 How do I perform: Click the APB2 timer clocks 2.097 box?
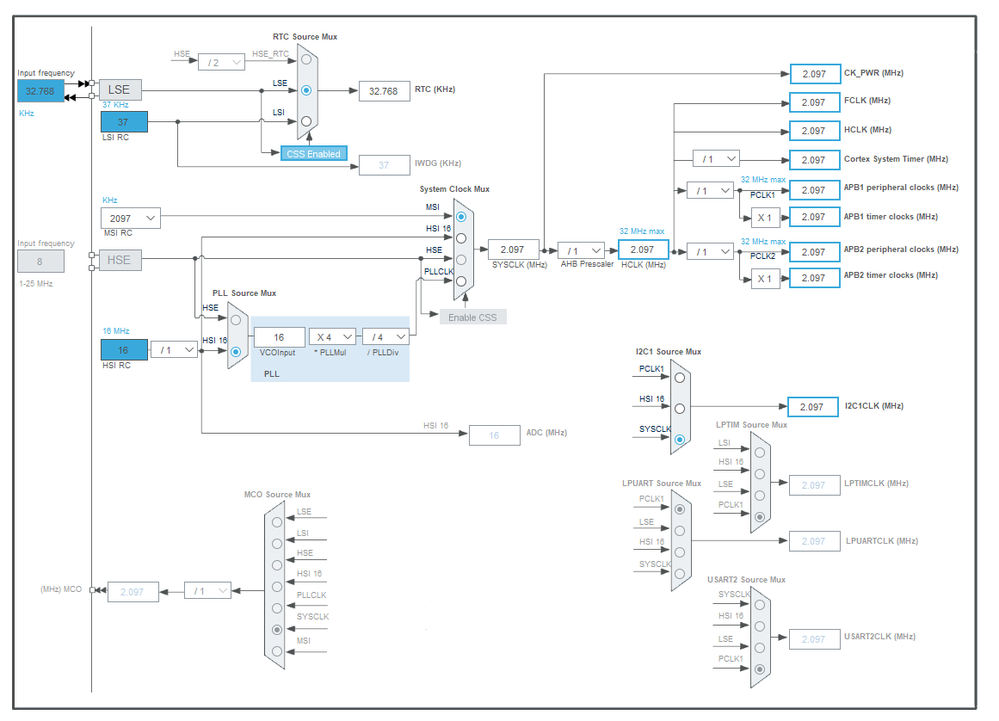[815, 278]
